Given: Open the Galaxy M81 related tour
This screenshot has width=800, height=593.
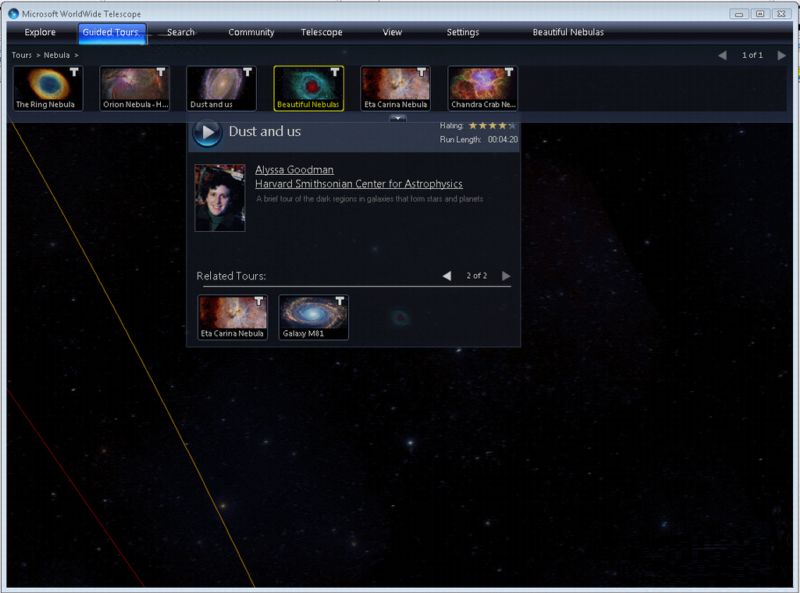Looking at the screenshot, I should 314,317.
